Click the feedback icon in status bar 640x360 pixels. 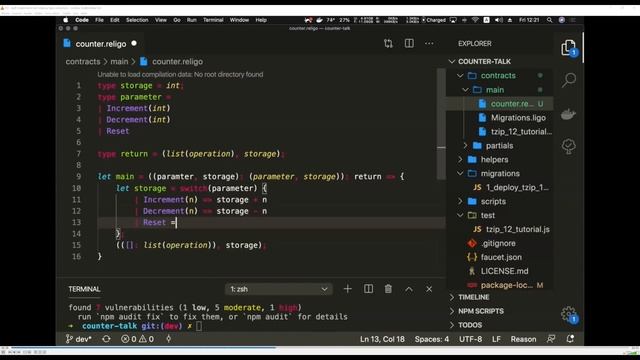pyautogui.click(x=551, y=339)
